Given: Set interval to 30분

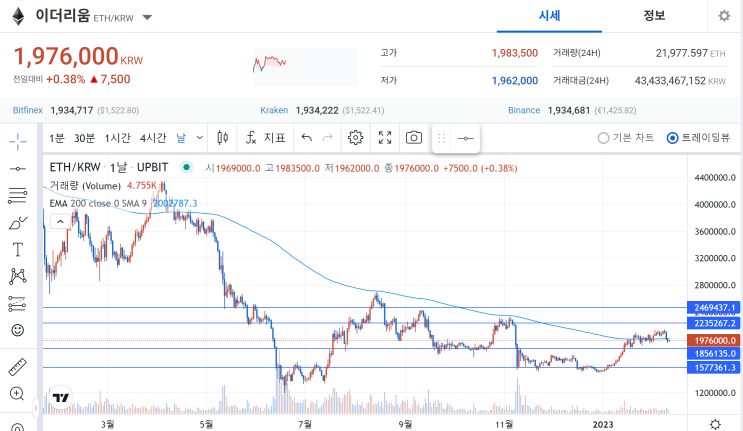Looking at the screenshot, I should tap(84, 138).
